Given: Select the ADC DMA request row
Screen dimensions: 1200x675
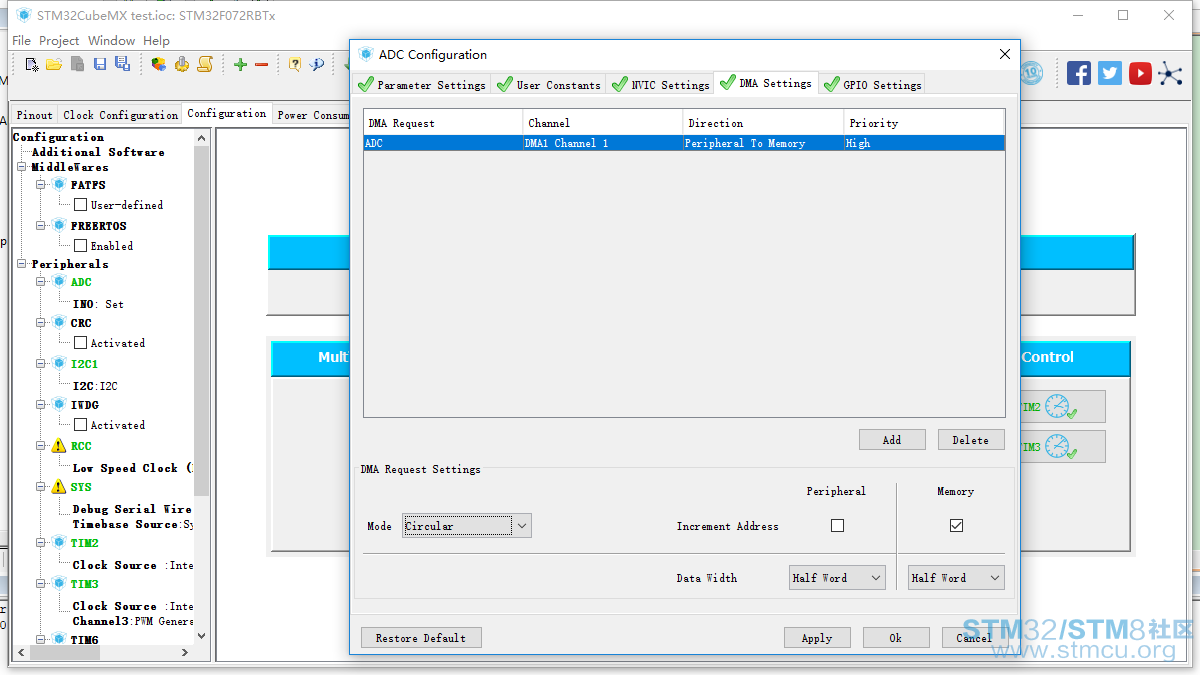Looking at the screenshot, I should (x=684, y=143).
